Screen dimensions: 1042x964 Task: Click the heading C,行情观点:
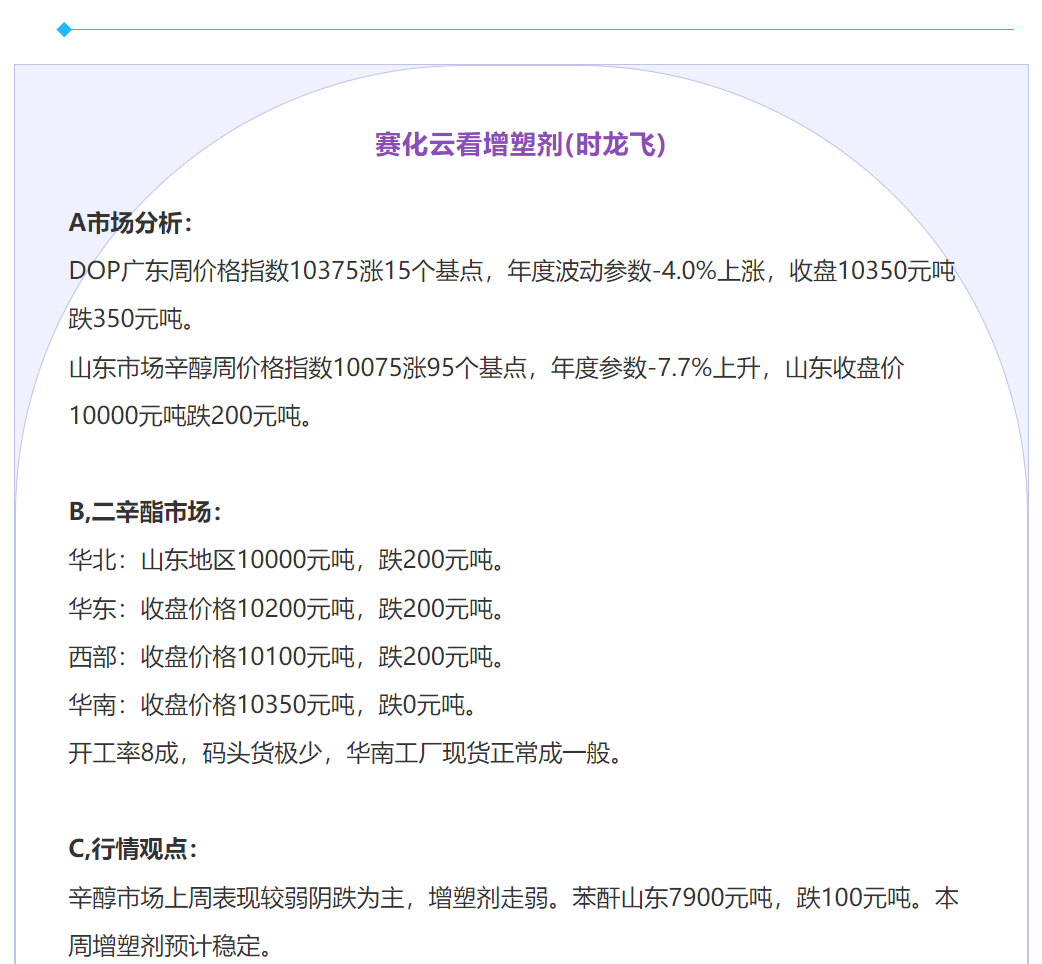point(133,849)
